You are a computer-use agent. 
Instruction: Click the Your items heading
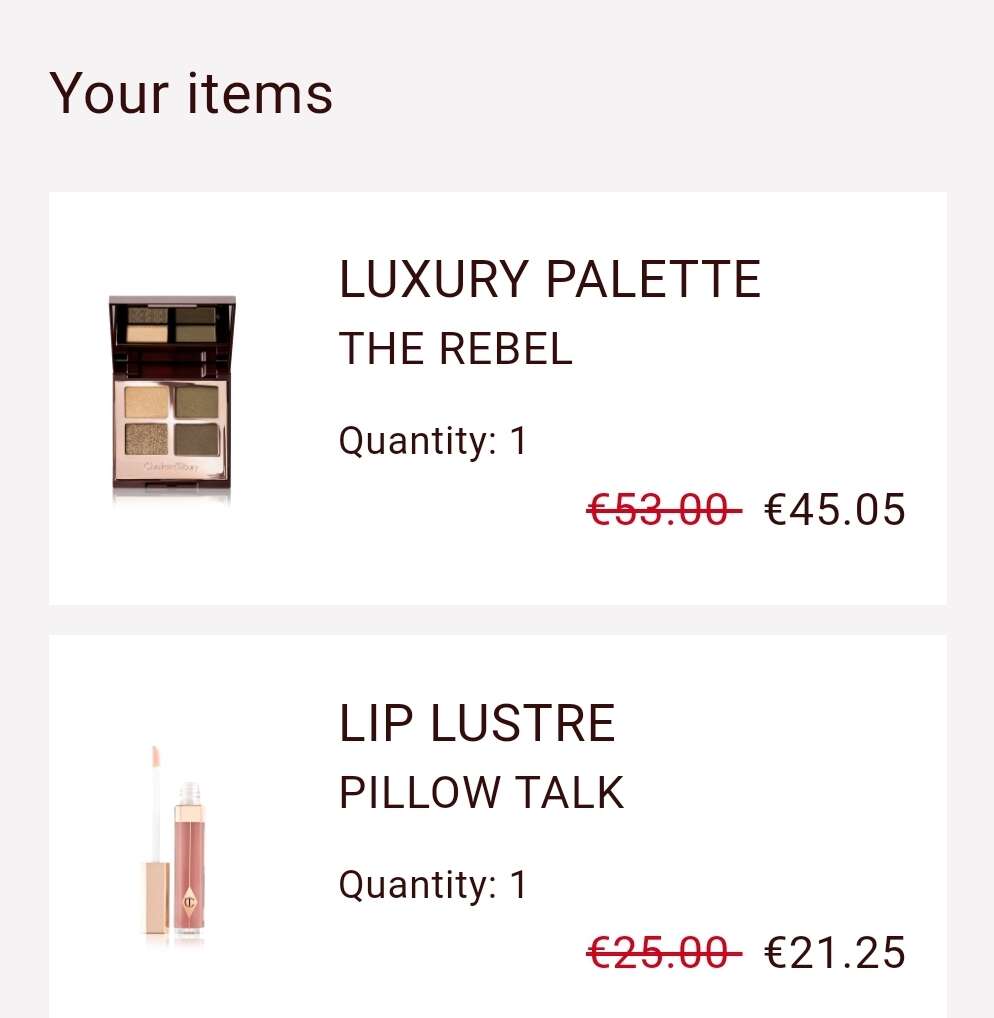click(191, 93)
